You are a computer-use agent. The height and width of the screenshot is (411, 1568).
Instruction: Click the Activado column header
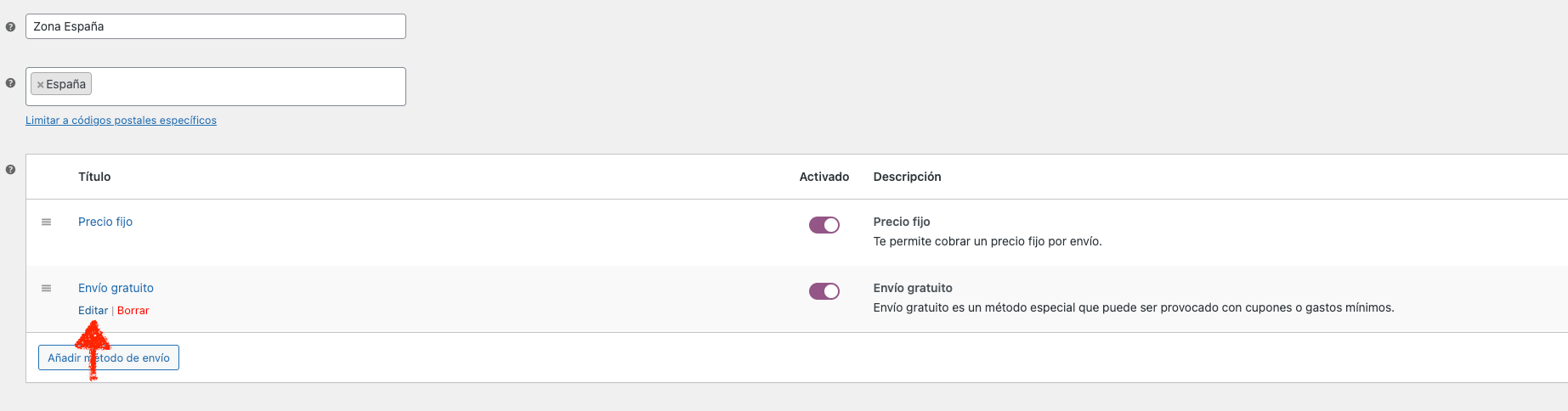coord(824,177)
